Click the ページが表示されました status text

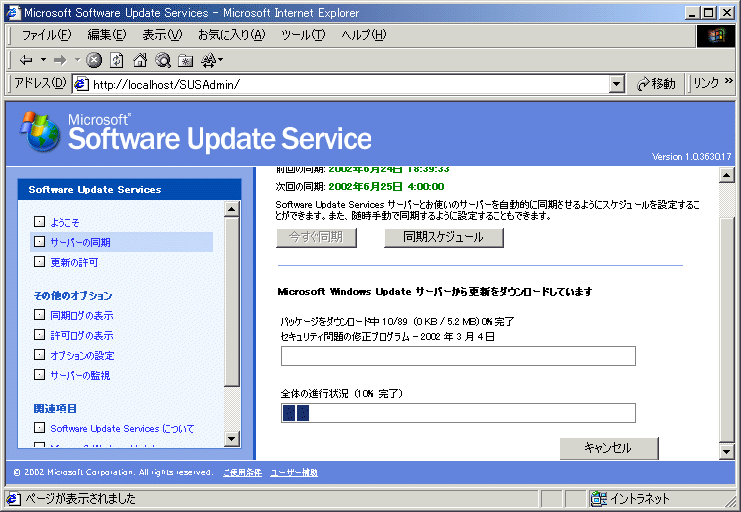[80, 498]
